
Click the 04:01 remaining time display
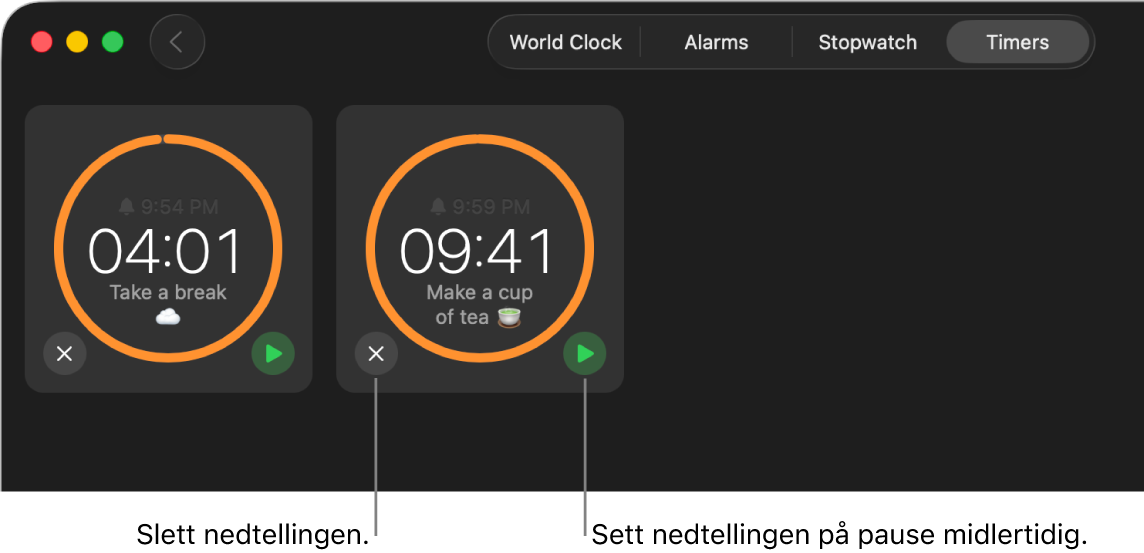click(166, 250)
